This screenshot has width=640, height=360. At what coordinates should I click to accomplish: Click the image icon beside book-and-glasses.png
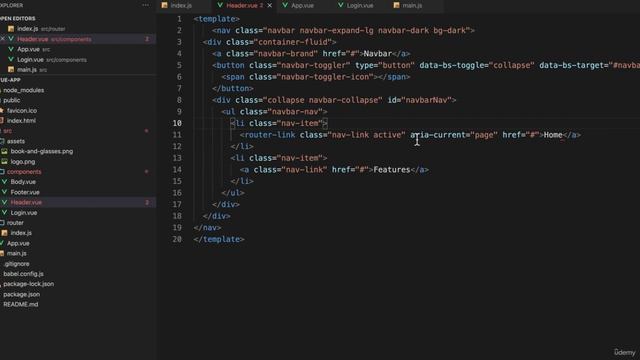point(4,151)
